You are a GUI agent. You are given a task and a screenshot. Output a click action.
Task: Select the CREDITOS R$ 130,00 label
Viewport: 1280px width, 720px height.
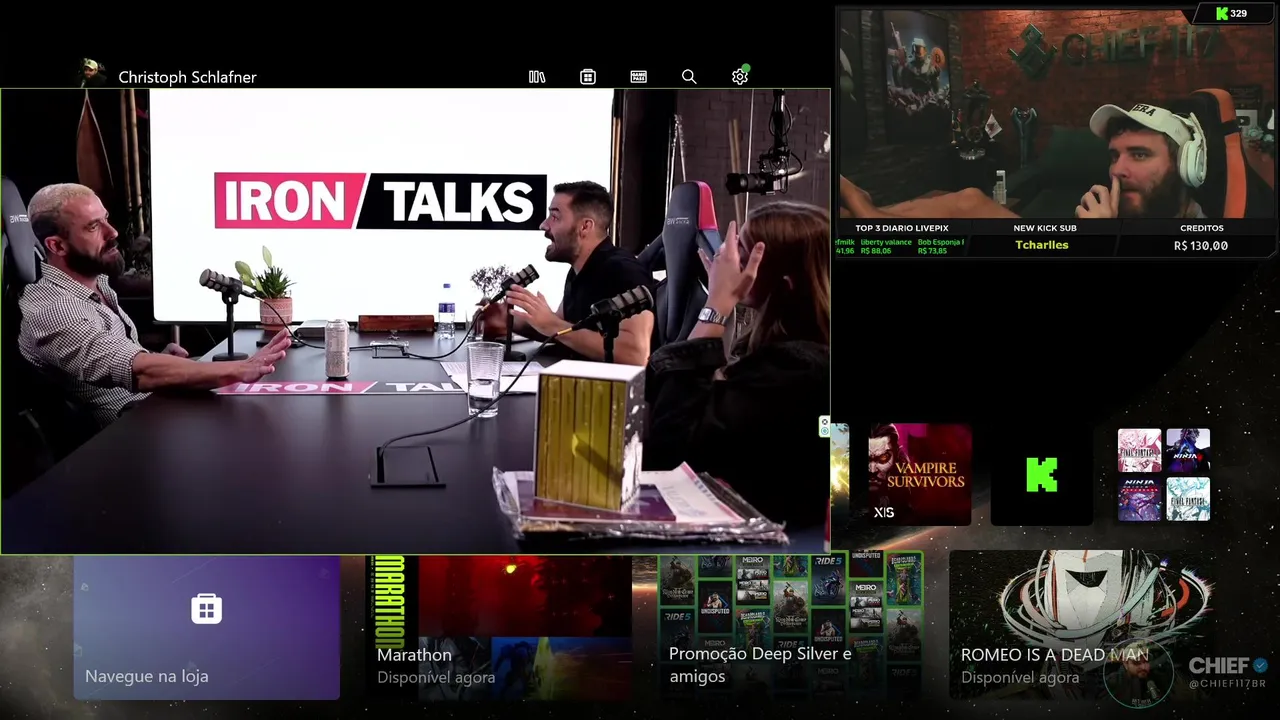(x=1201, y=237)
